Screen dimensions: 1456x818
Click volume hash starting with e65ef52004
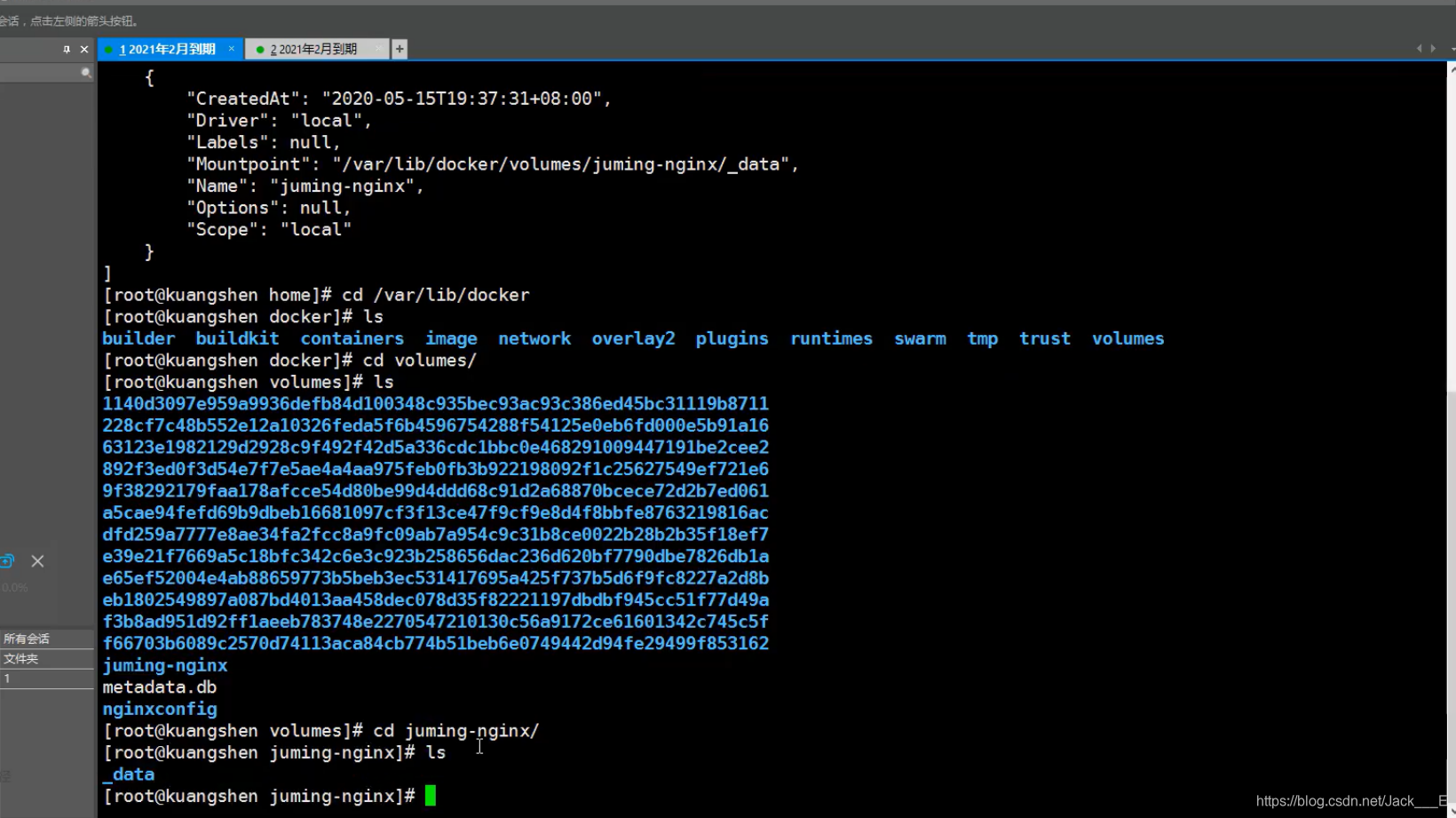pos(436,578)
